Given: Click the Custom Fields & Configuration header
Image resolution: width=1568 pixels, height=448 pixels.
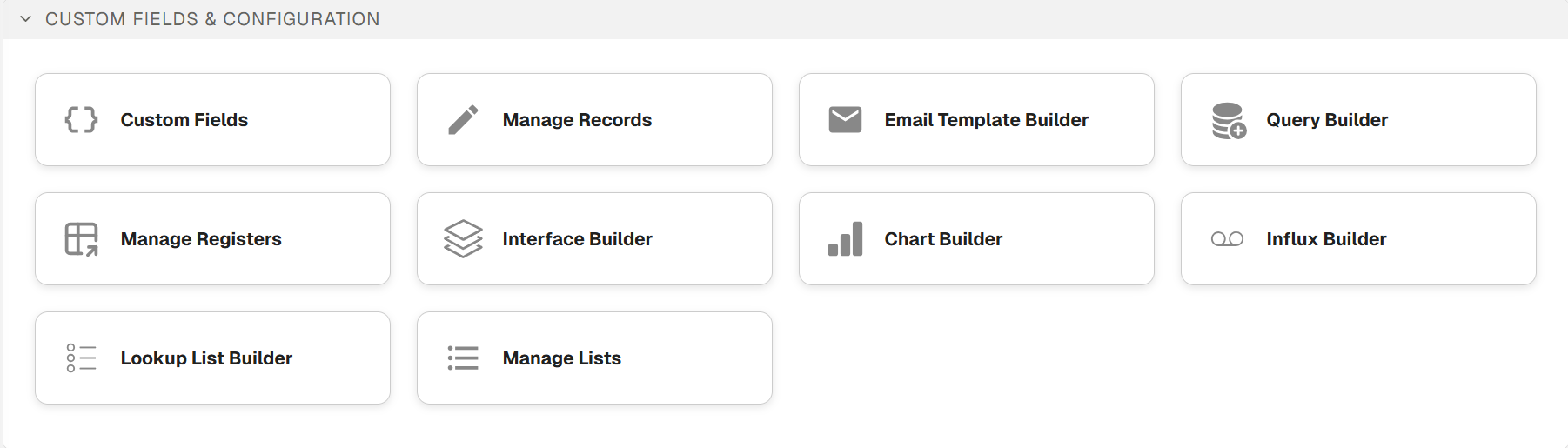Looking at the screenshot, I should coord(212,19).
